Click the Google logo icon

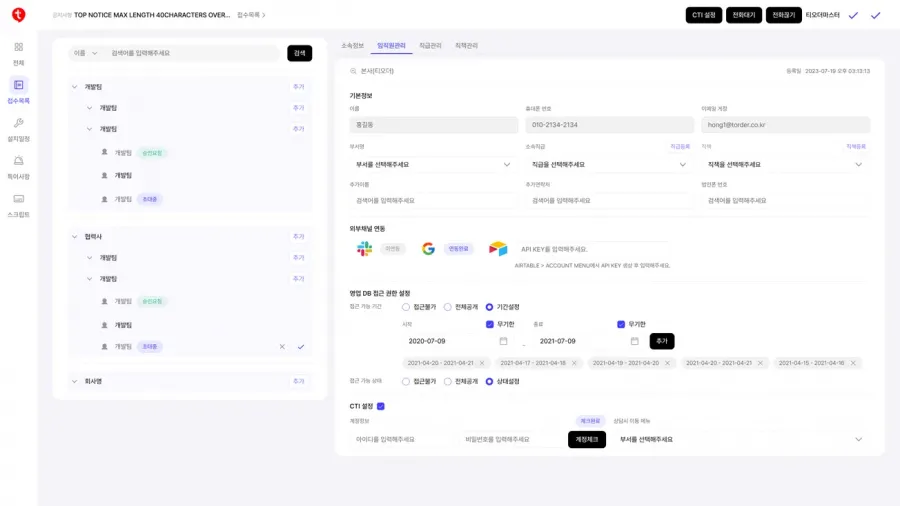click(x=428, y=248)
